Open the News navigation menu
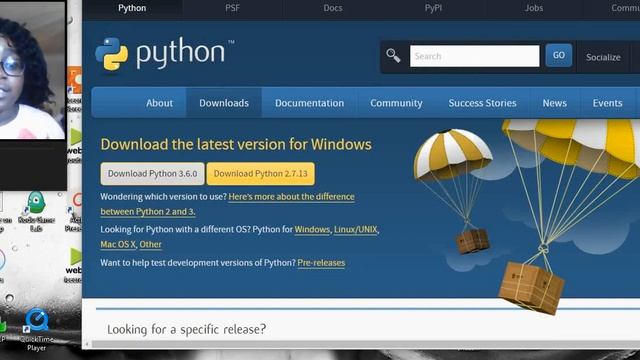The width and height of the screenshot is (640, 360). coord(554,103)
